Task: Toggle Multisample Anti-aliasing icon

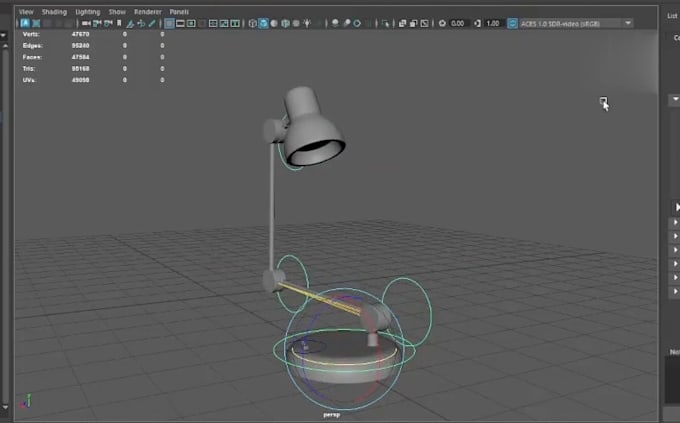Action: point(357,23)
